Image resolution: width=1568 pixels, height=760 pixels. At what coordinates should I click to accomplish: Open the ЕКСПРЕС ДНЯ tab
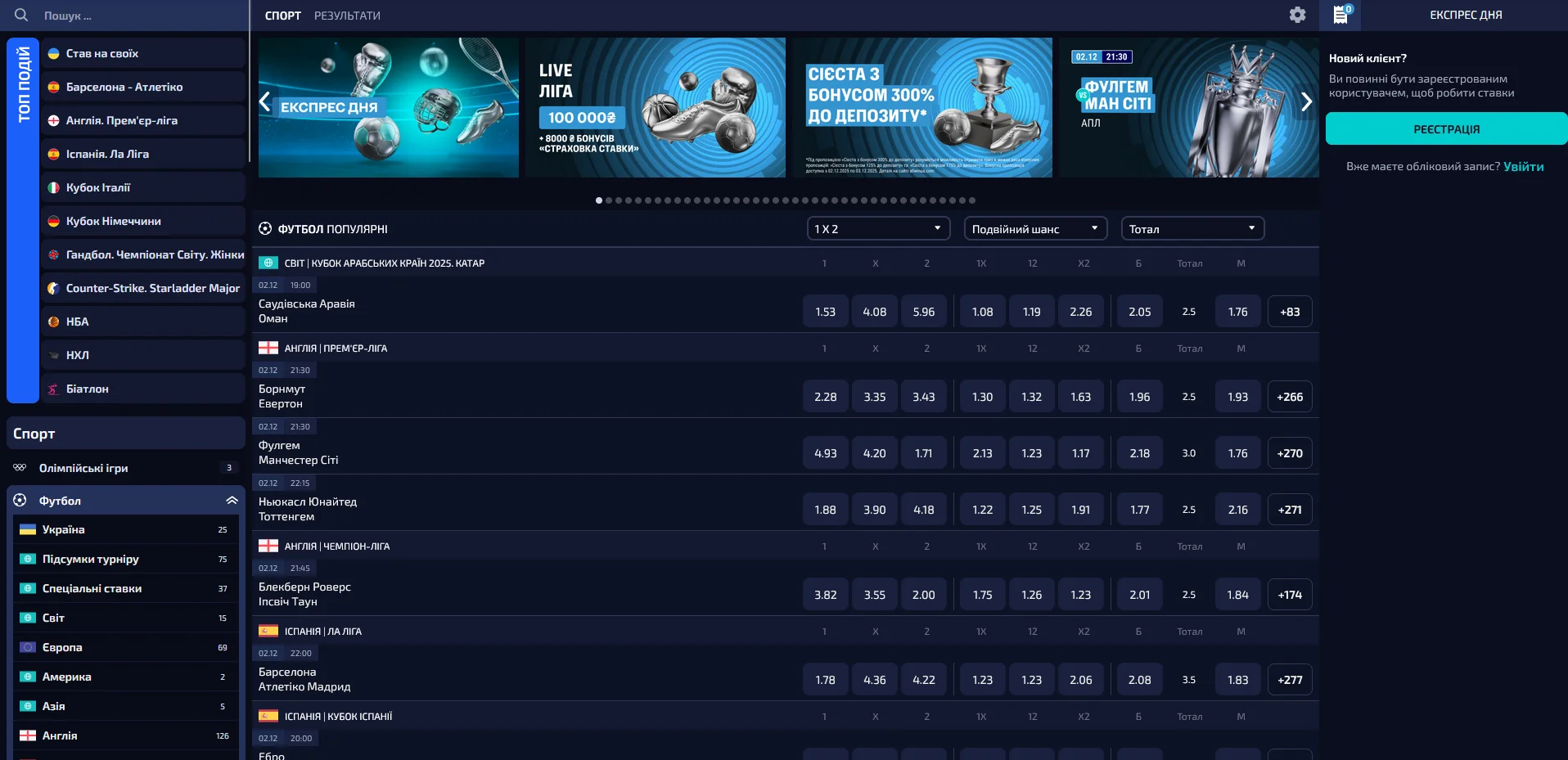(x=1465, y=15)
